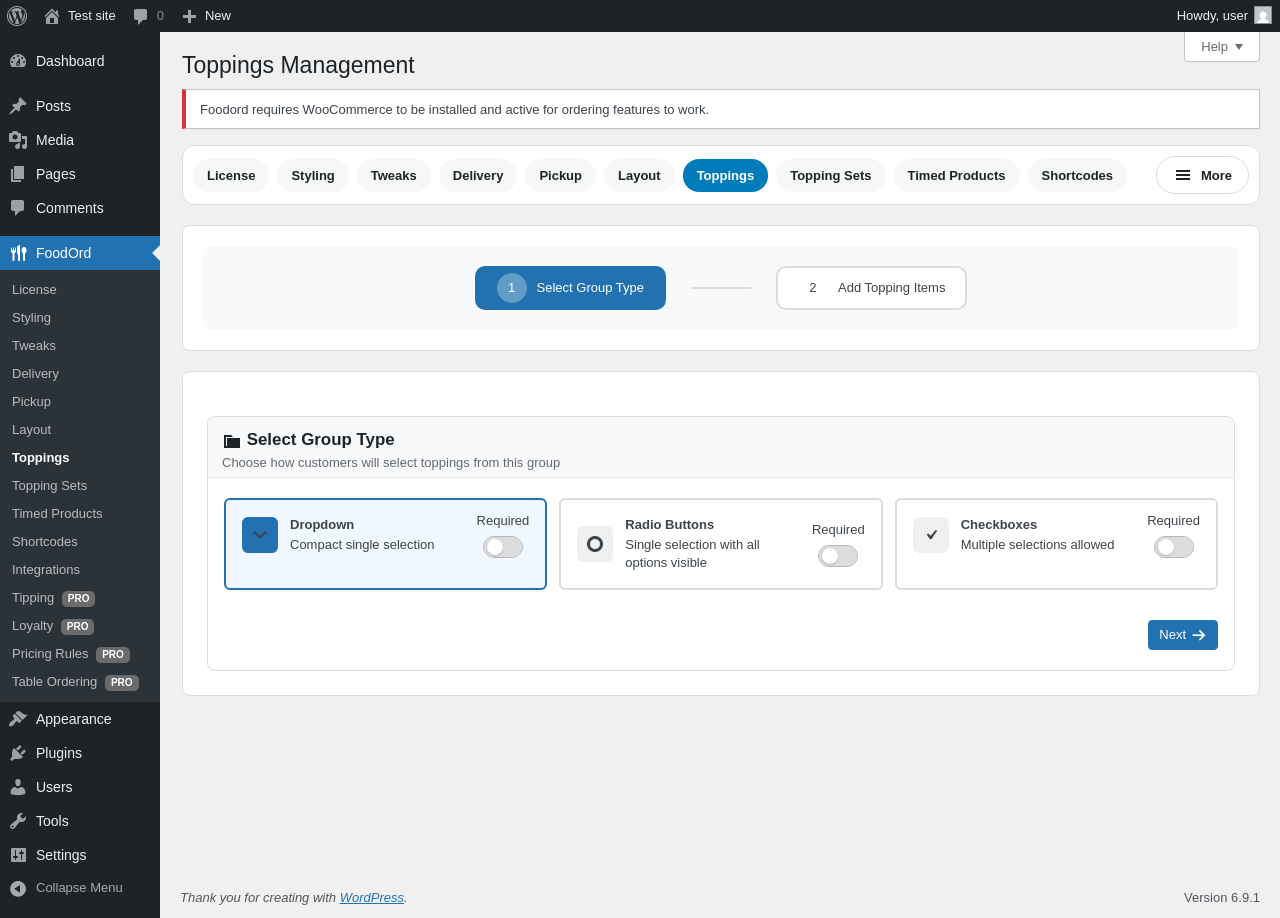
Task: Open Pricing Rules in FoodOrd submenu
Action: pyautogui.click(x=50, y=654)
